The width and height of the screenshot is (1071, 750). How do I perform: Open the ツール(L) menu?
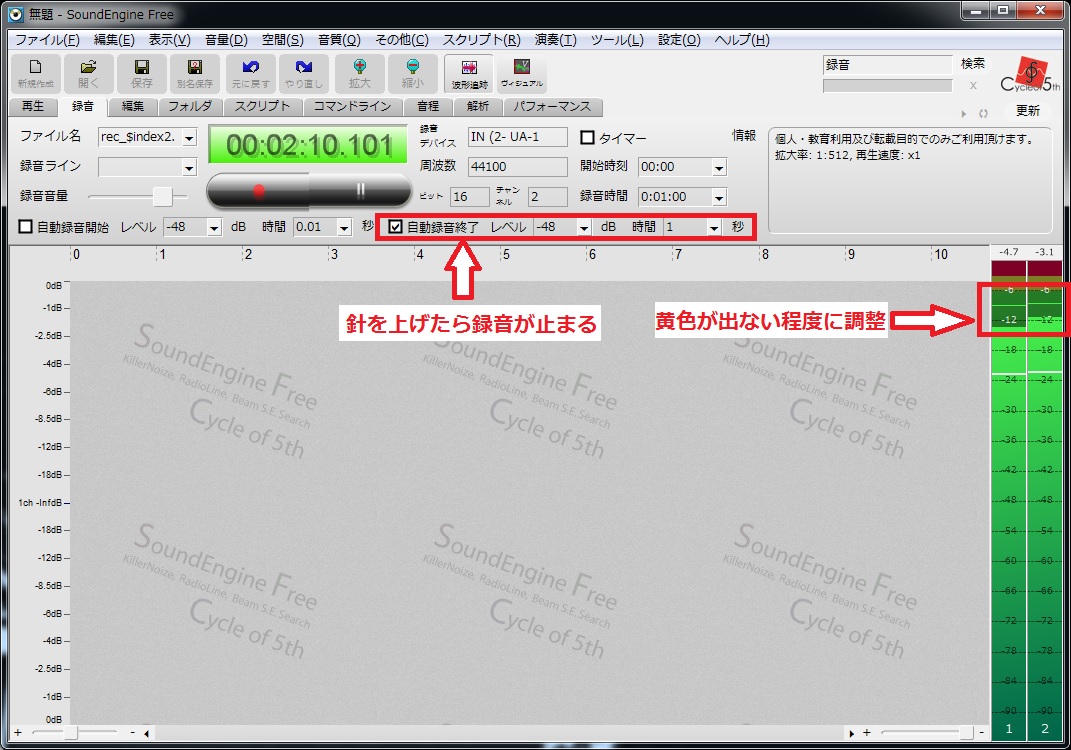[617, 40]
